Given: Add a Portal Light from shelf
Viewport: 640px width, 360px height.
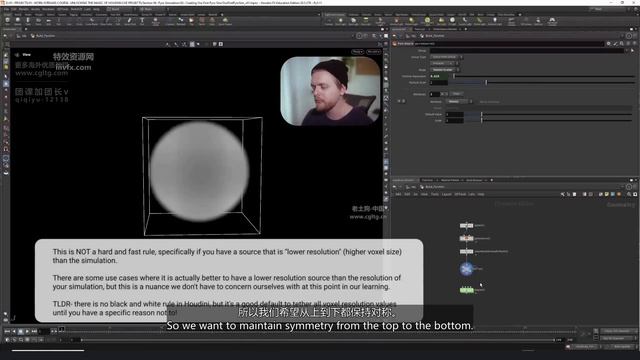Looking at the screenshot, I should tap(481, 21).
